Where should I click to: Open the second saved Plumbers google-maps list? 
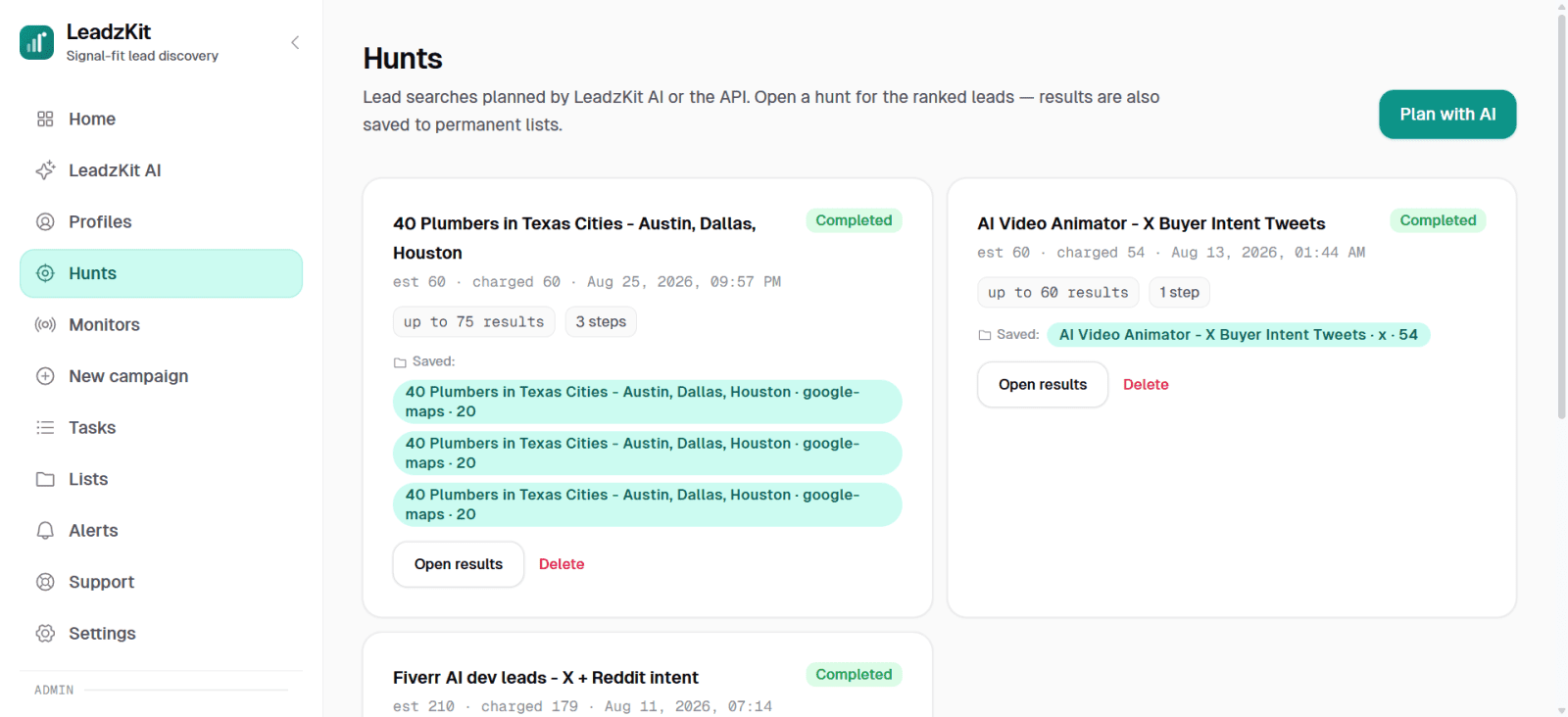click(x=647, y=454)
